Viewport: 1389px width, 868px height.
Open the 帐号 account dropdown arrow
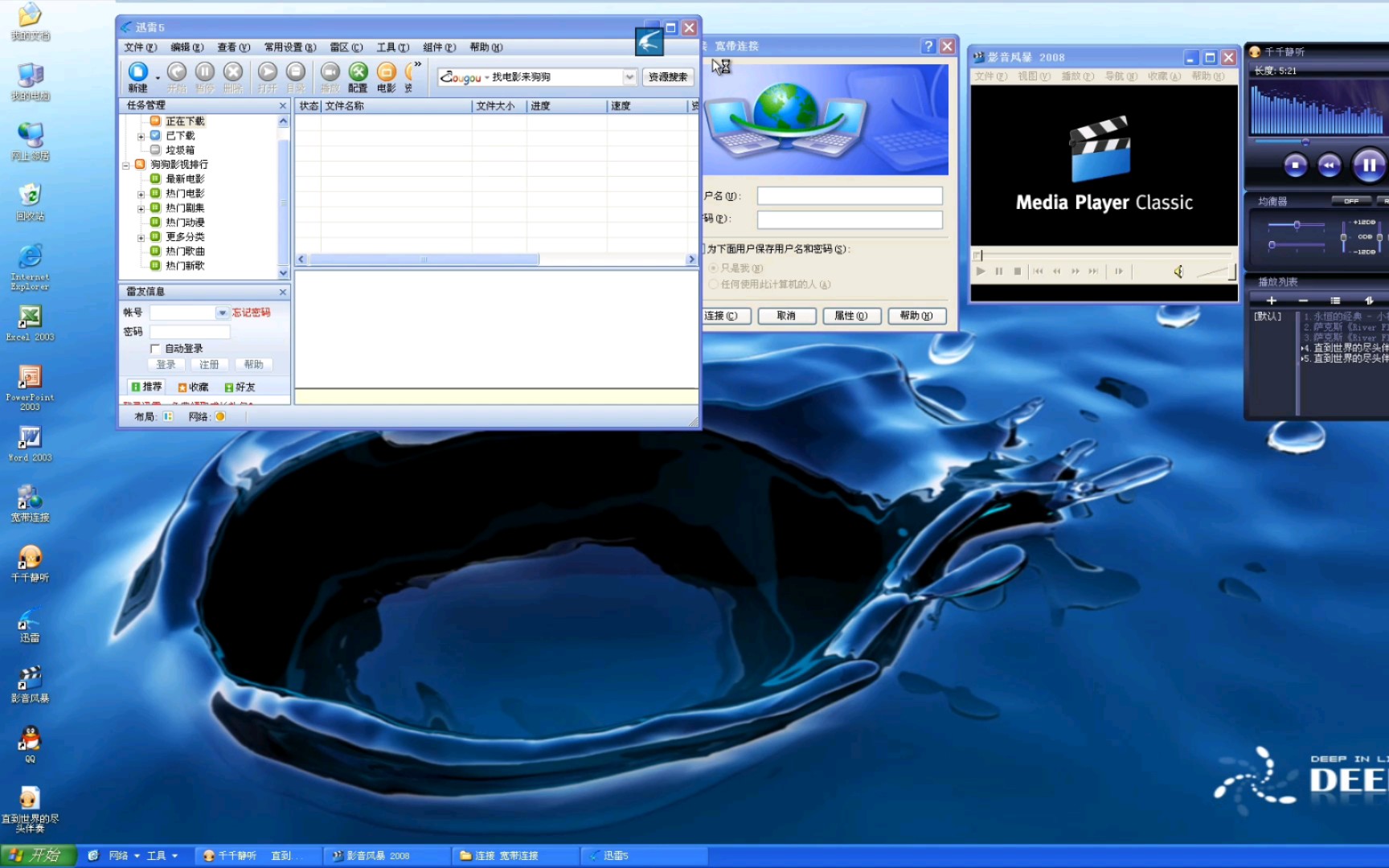pyautogui.click(x=223, y=313)
